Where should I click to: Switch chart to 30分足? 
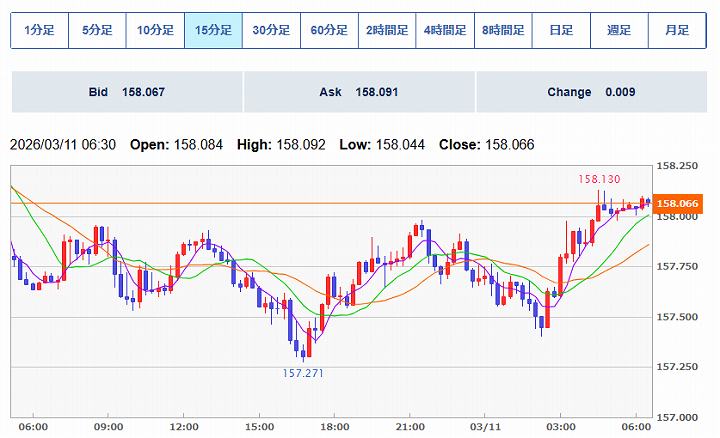click(x=271, y=30)
